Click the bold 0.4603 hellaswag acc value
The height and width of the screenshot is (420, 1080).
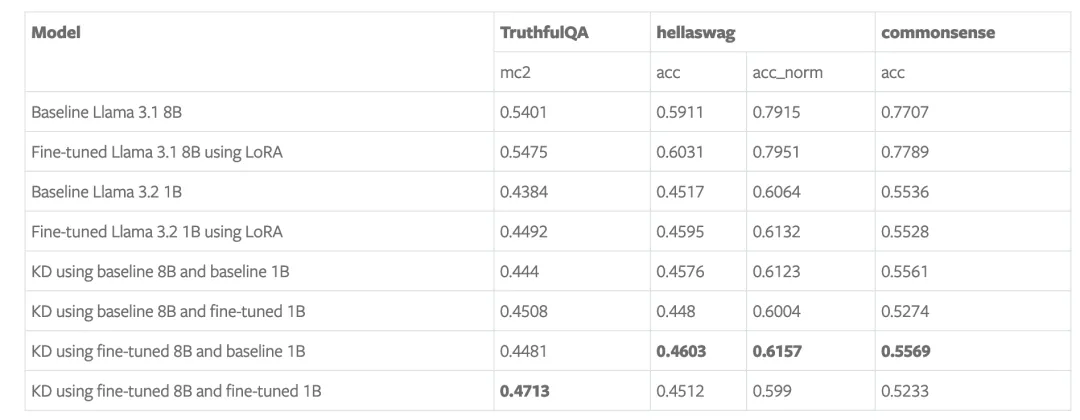681,351
